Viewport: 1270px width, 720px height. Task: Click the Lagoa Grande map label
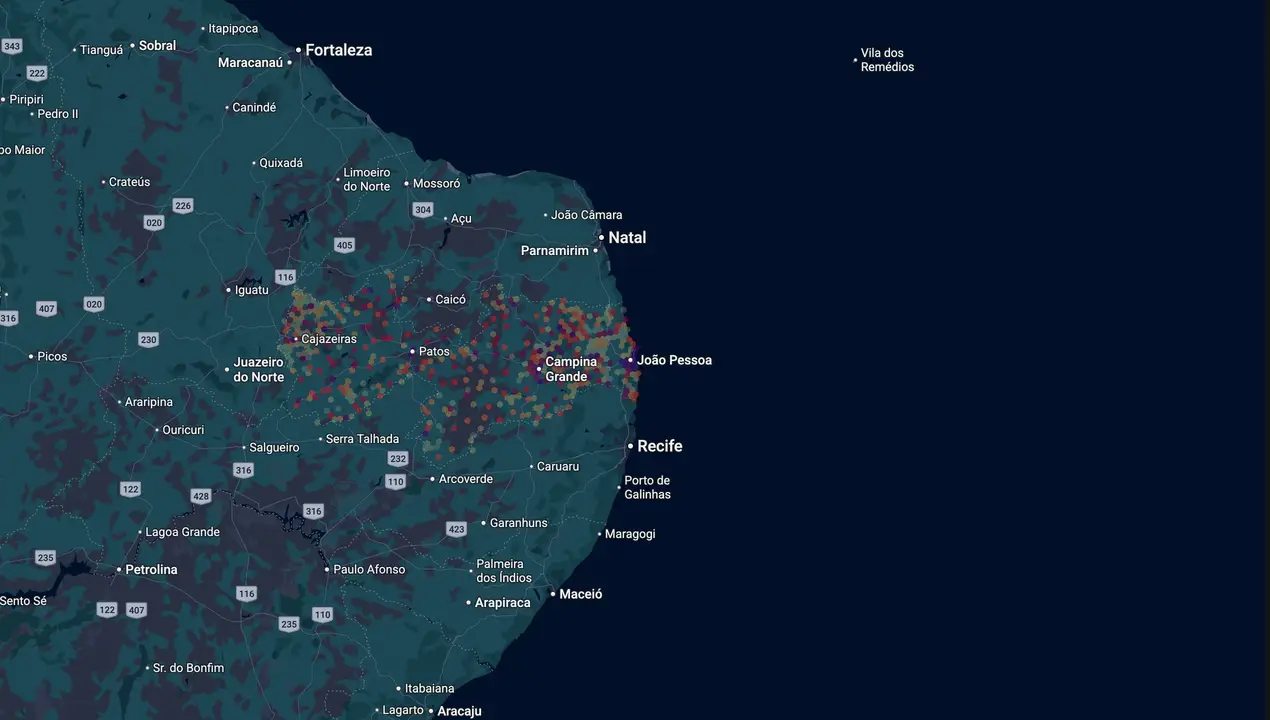tap(183, 532)
